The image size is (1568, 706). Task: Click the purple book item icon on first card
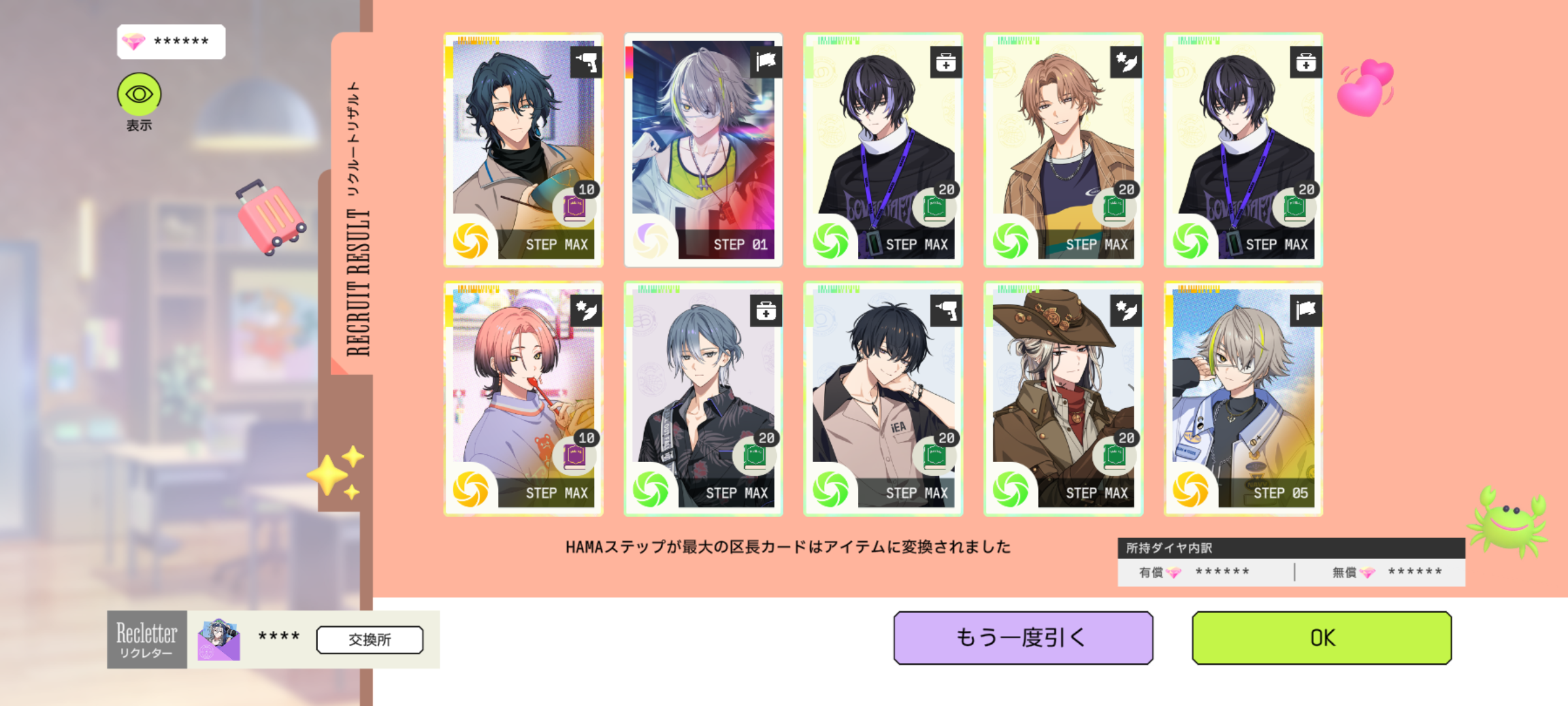[574, 209]
